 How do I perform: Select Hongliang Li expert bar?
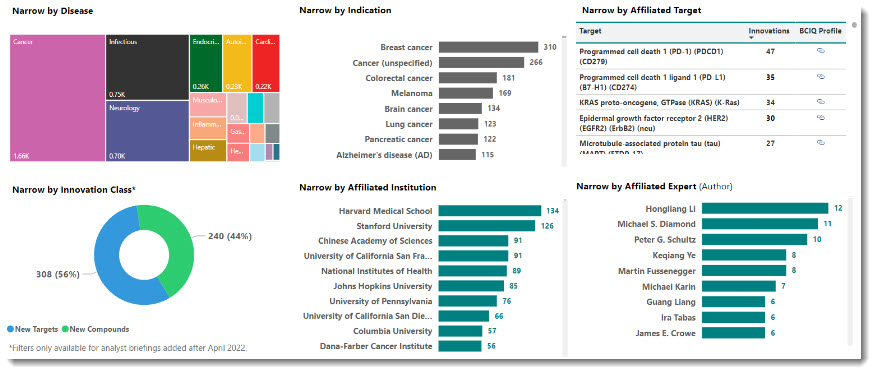coord(765,209)
